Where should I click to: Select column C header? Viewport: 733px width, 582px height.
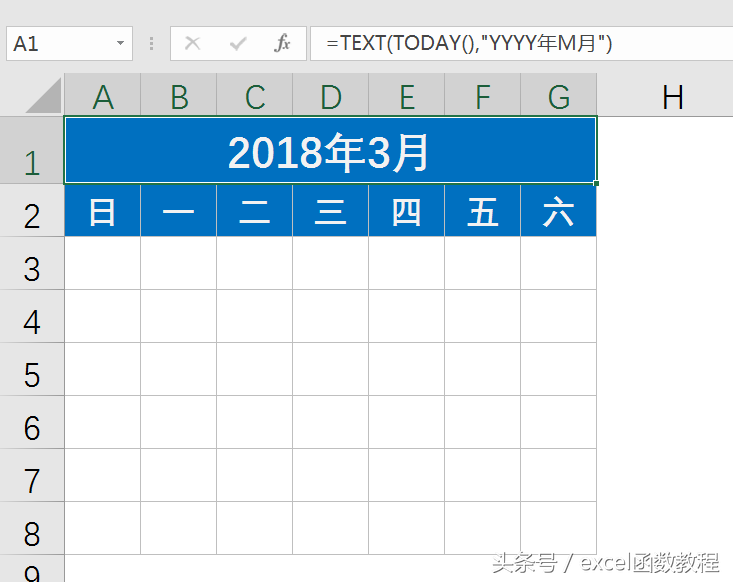point(254,94)
